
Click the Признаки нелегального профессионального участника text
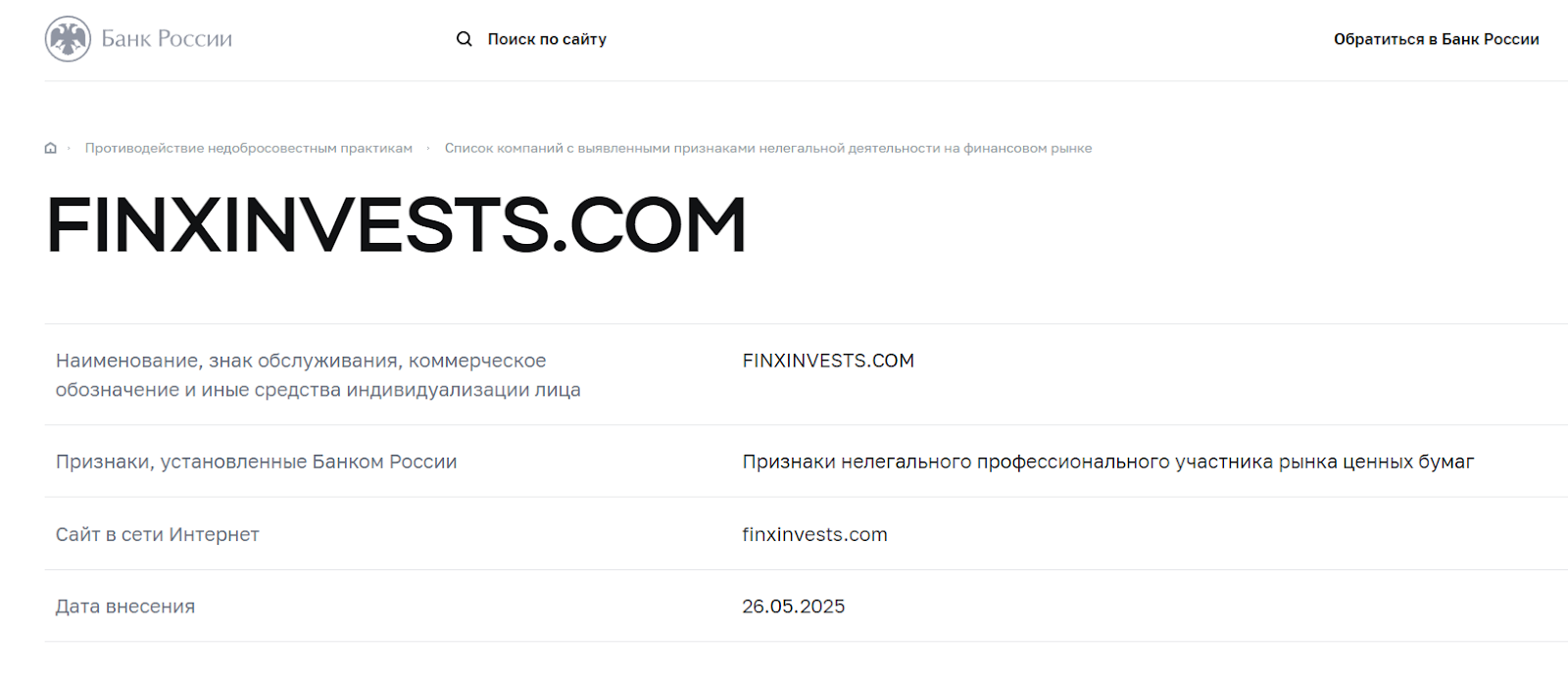[1108, 461]
